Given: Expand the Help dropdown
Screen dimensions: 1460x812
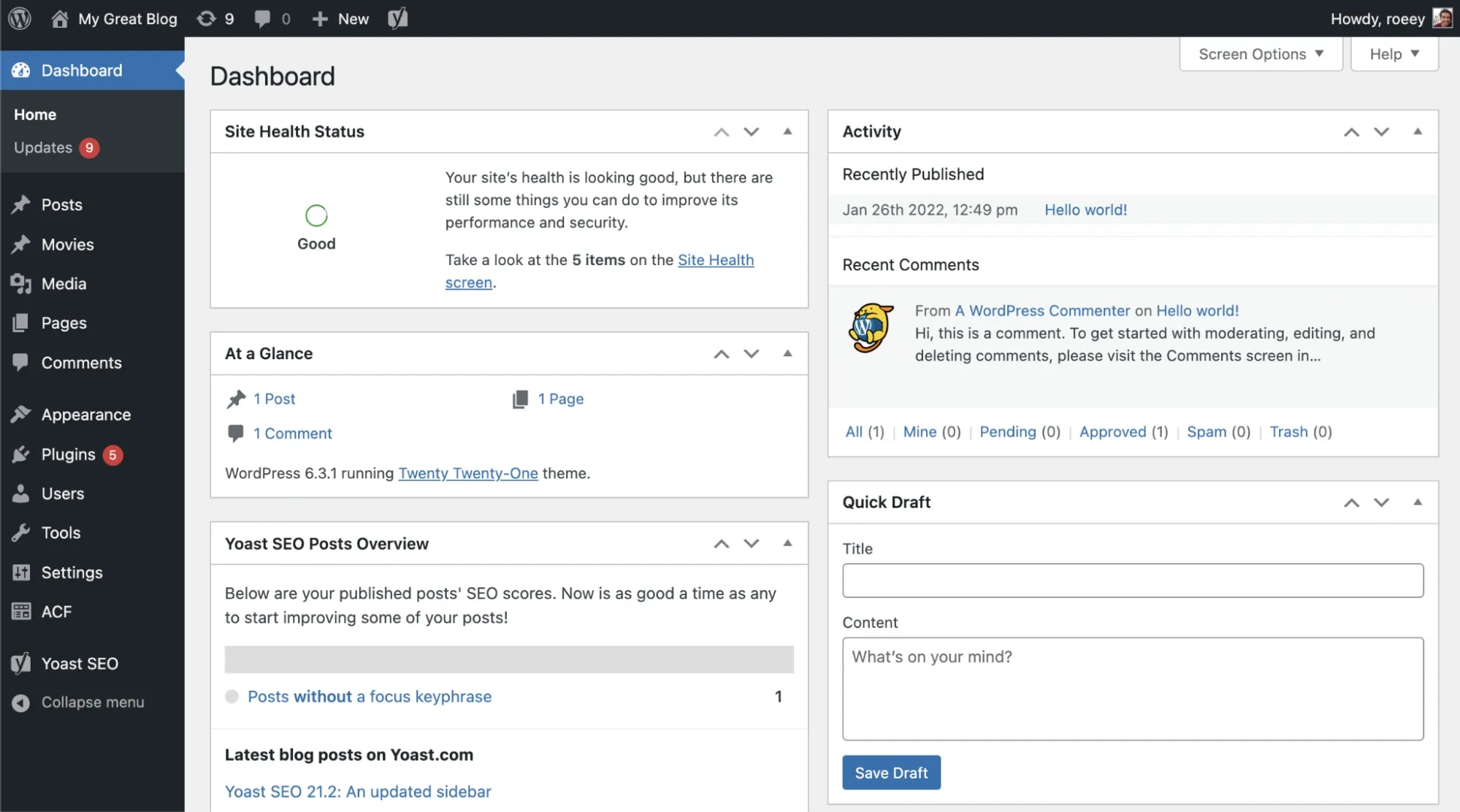Looking at the screenshot, I should point(1392,53).
